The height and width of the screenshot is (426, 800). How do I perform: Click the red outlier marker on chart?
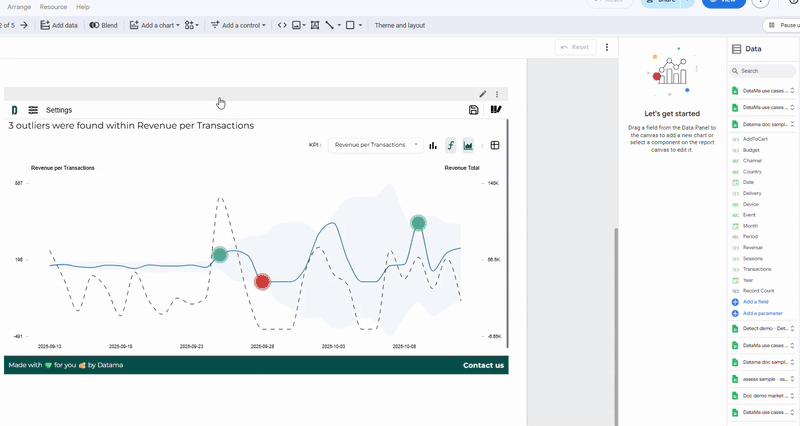[262, 282]
